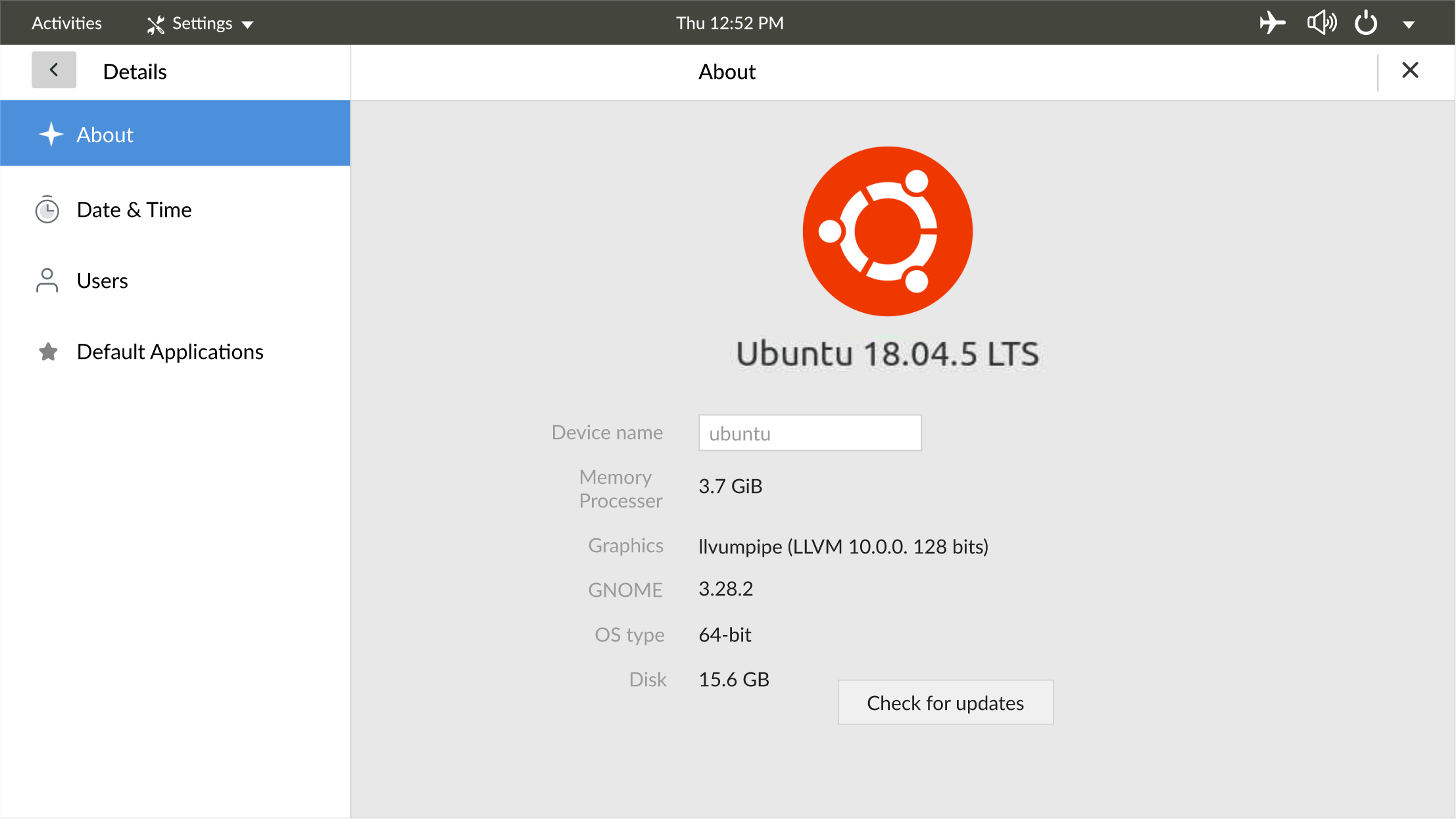Screen dimensions: 1456x819
Task: Click the airplane mode icon in top bar
Action: pyautogui.click(x=1271, y=22)
